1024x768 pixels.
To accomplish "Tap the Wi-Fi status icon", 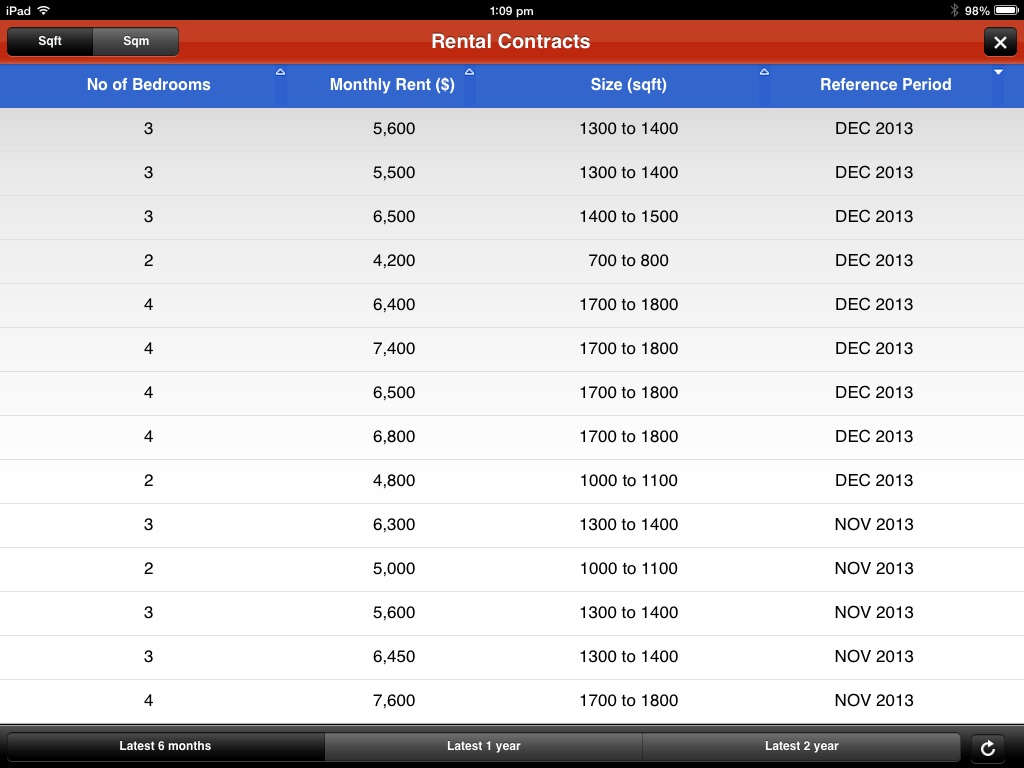I will click(43, 10).
